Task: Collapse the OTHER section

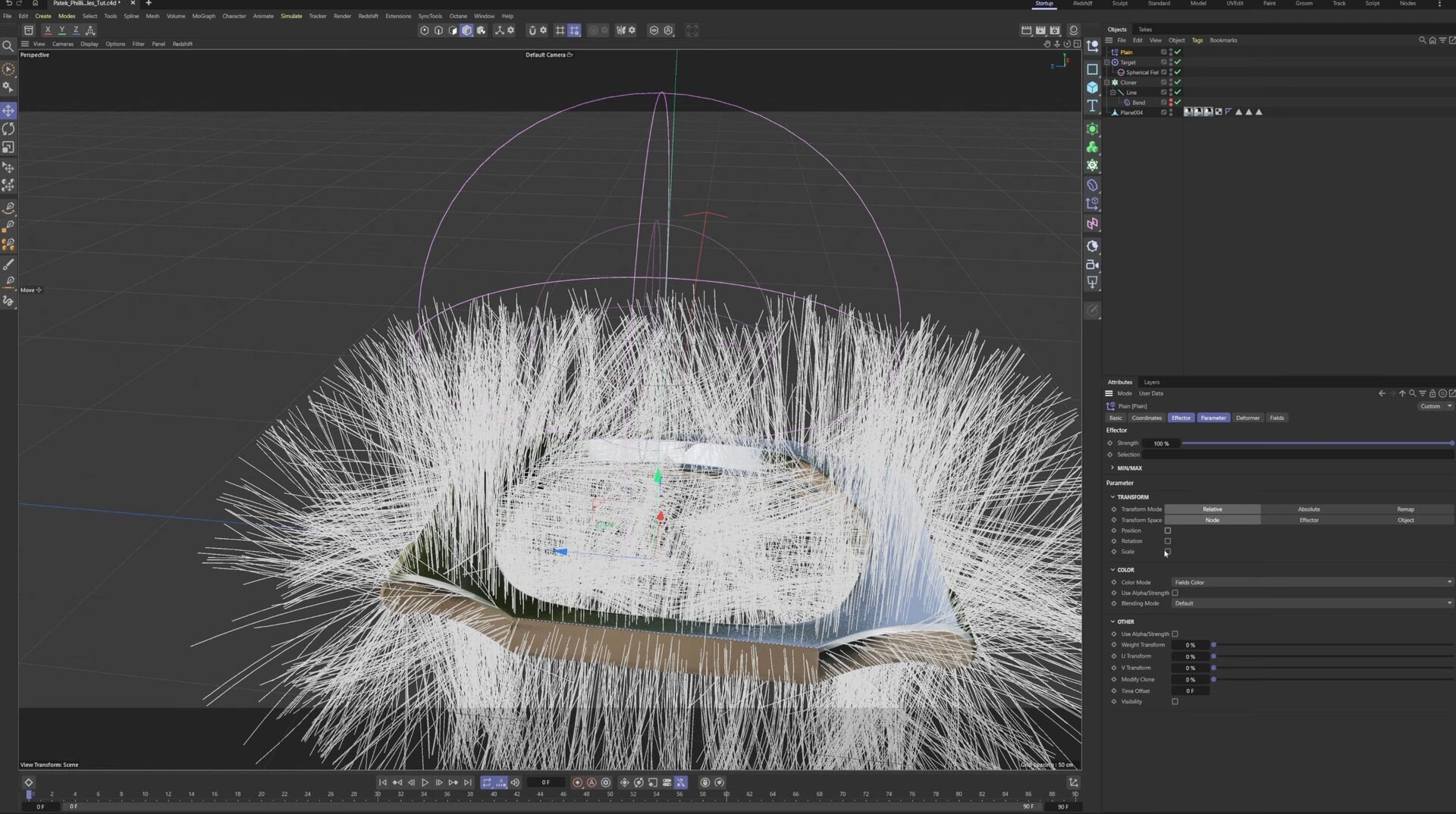Action: [x=1112, y=621]
